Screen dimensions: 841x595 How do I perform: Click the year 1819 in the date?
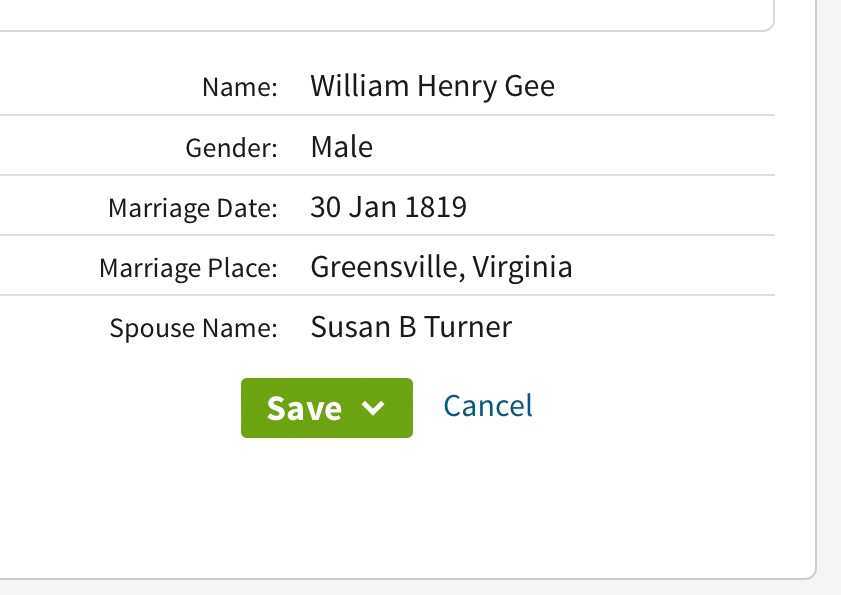[x=436, y=207]
